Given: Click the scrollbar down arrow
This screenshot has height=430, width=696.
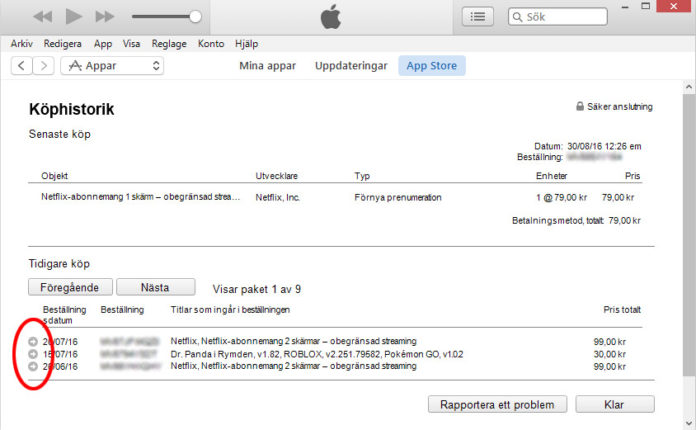Looking at the screenshot, I should [x=689, y=423].
